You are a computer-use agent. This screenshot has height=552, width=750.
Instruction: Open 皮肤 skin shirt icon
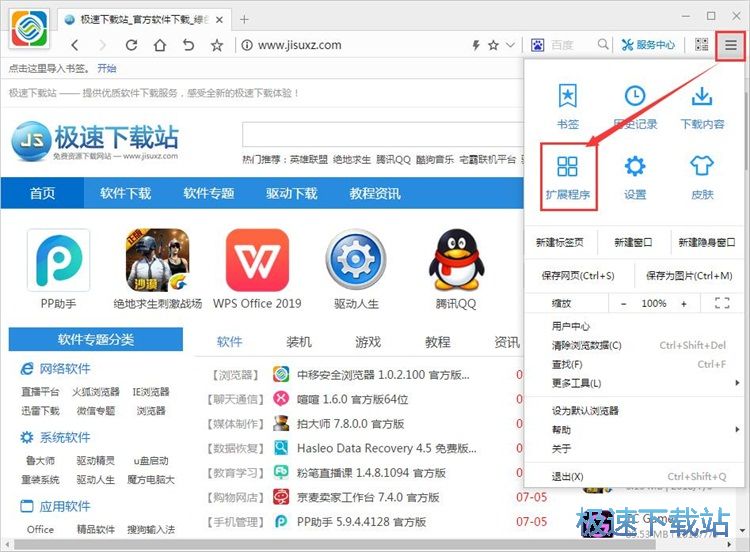pos(702,177)
